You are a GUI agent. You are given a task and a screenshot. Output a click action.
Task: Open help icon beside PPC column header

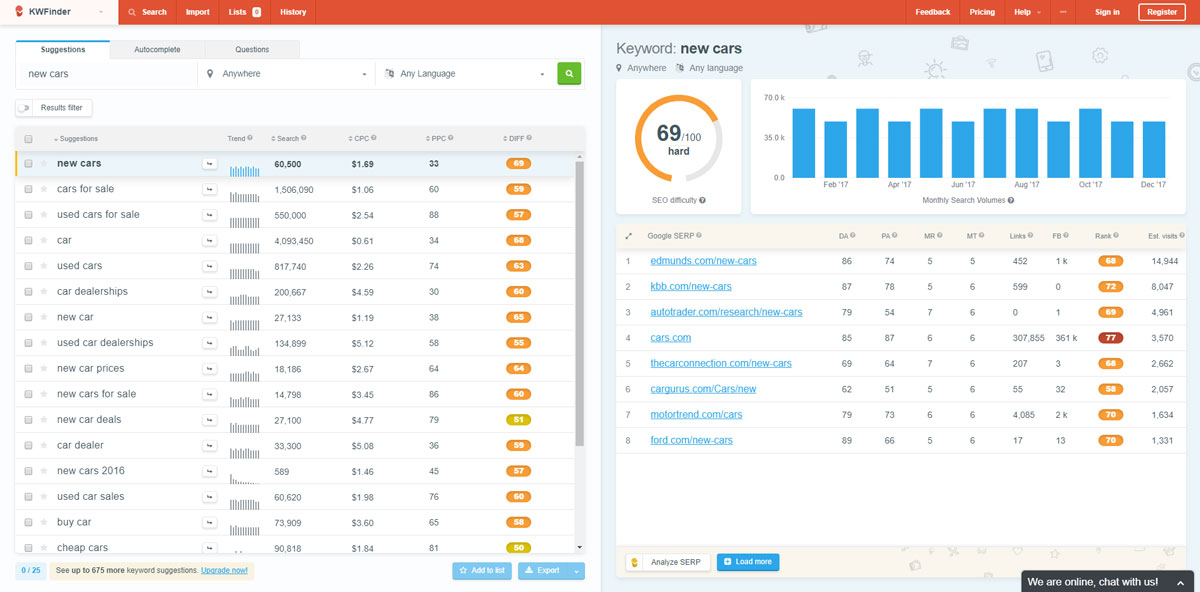[x=451, y=138]
